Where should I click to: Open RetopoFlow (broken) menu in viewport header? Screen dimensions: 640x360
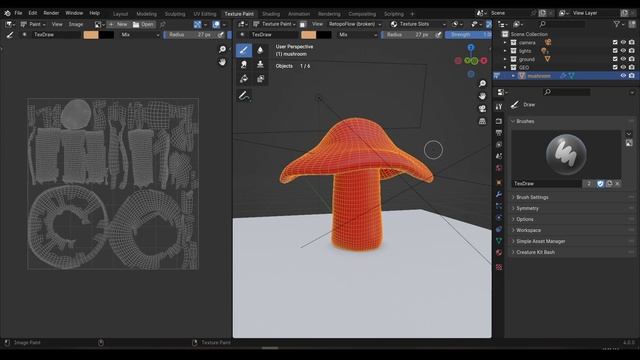355,24
